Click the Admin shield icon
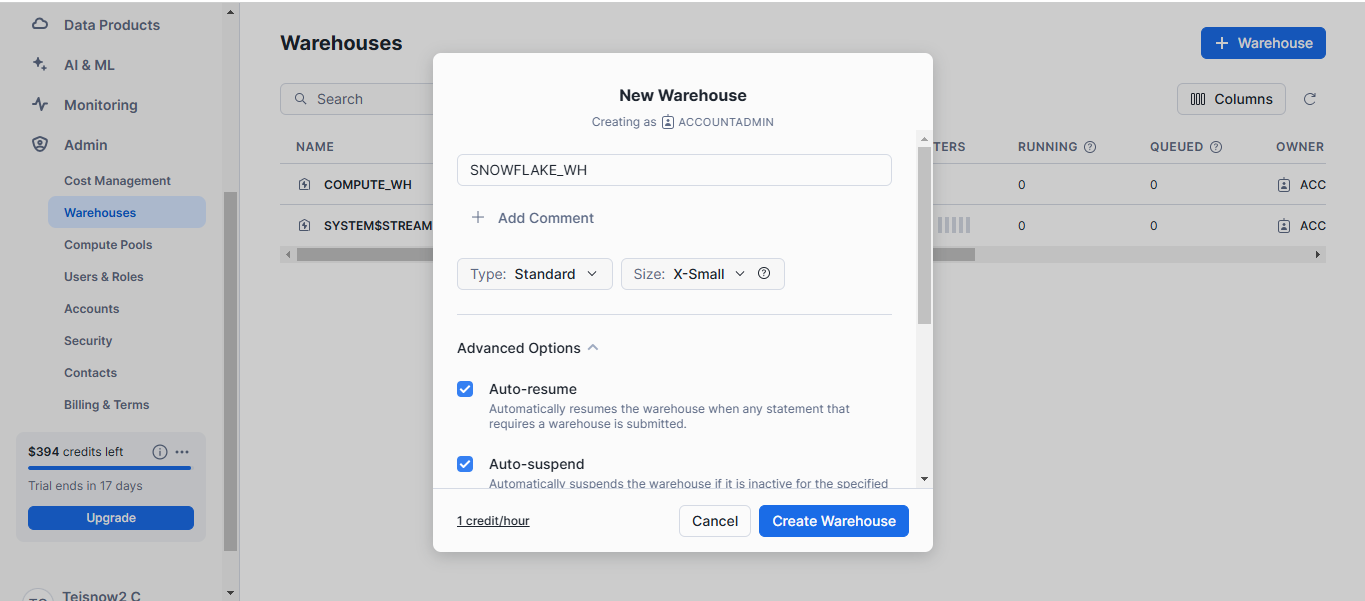The image size is (1365, 601). click(x=40, y=144)
